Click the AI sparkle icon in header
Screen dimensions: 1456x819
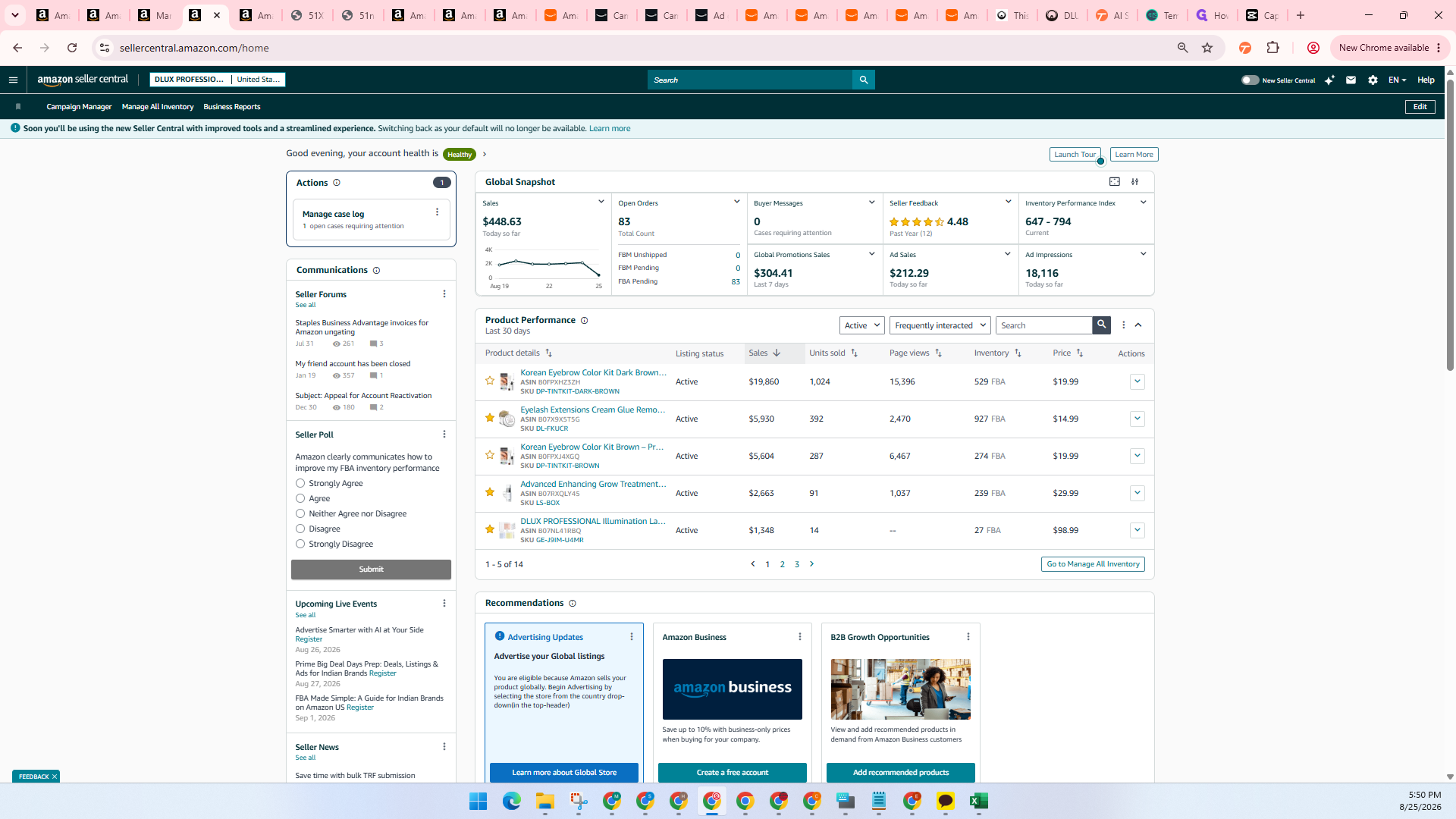1329,80
